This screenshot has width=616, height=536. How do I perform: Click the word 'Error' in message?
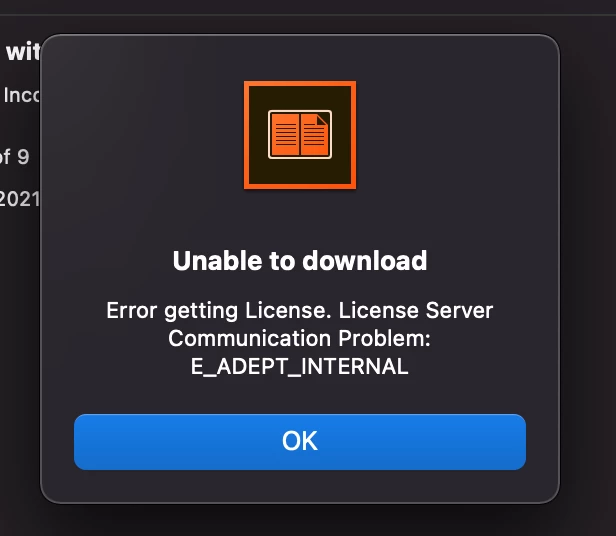pyautogui.click(x=132, y=310)
